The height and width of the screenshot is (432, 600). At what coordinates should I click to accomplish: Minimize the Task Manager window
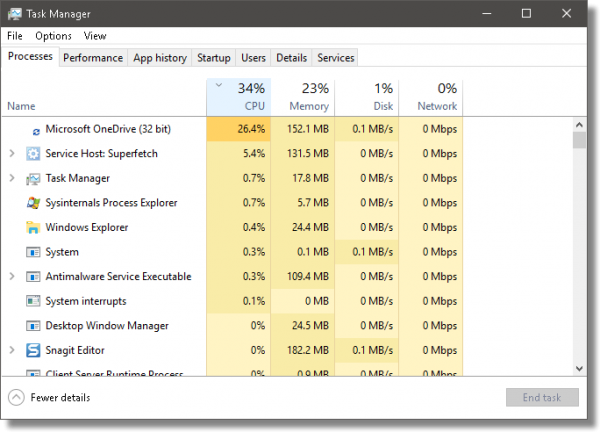[487, 14]
